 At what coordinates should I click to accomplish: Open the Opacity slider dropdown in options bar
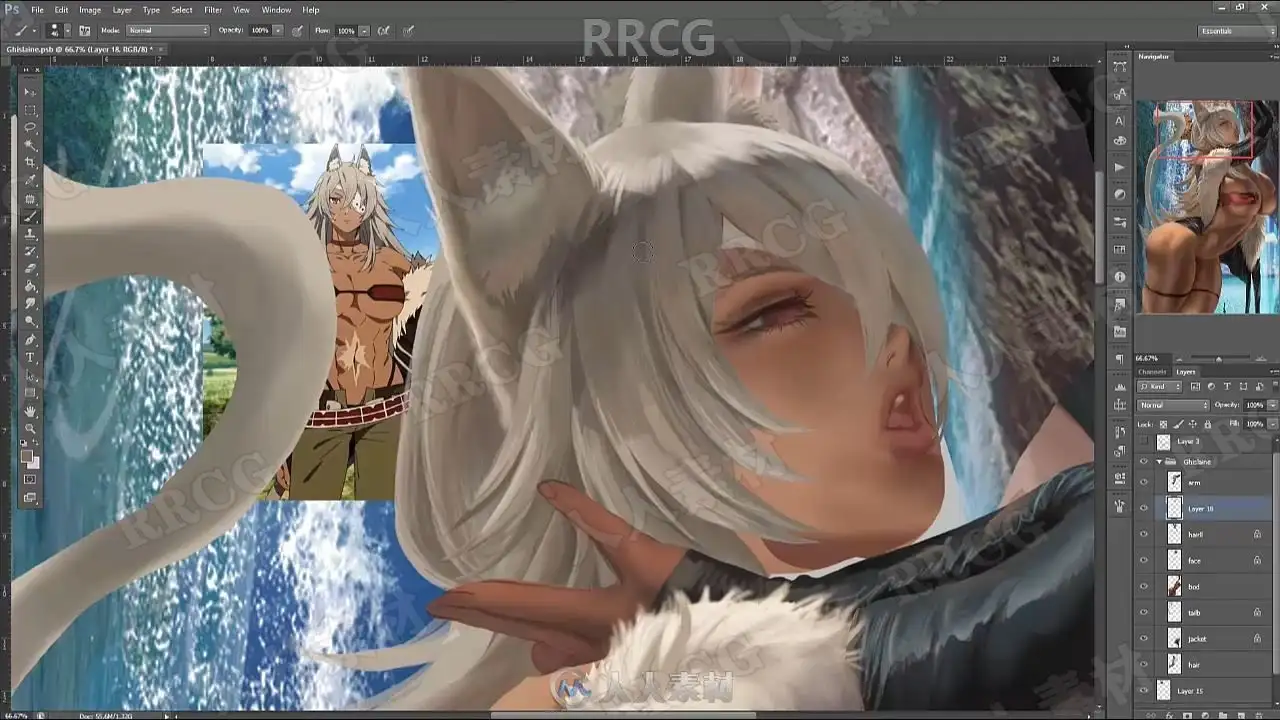tap(277, 31)
